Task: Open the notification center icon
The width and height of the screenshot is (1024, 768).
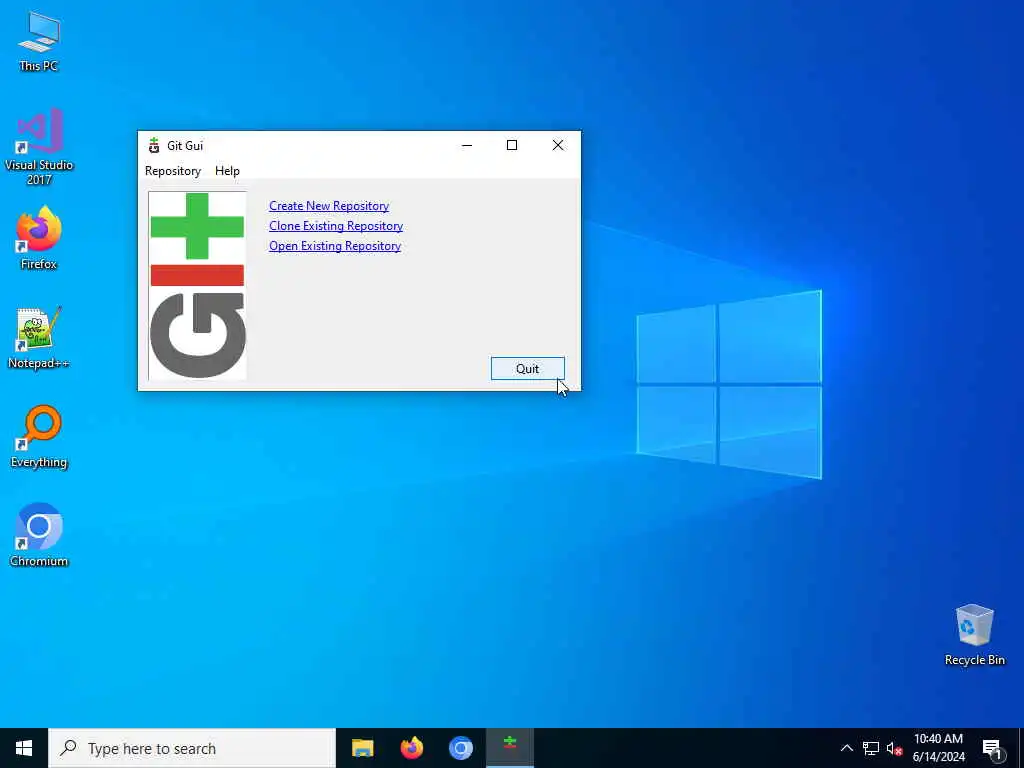Action: click(992, 749)
